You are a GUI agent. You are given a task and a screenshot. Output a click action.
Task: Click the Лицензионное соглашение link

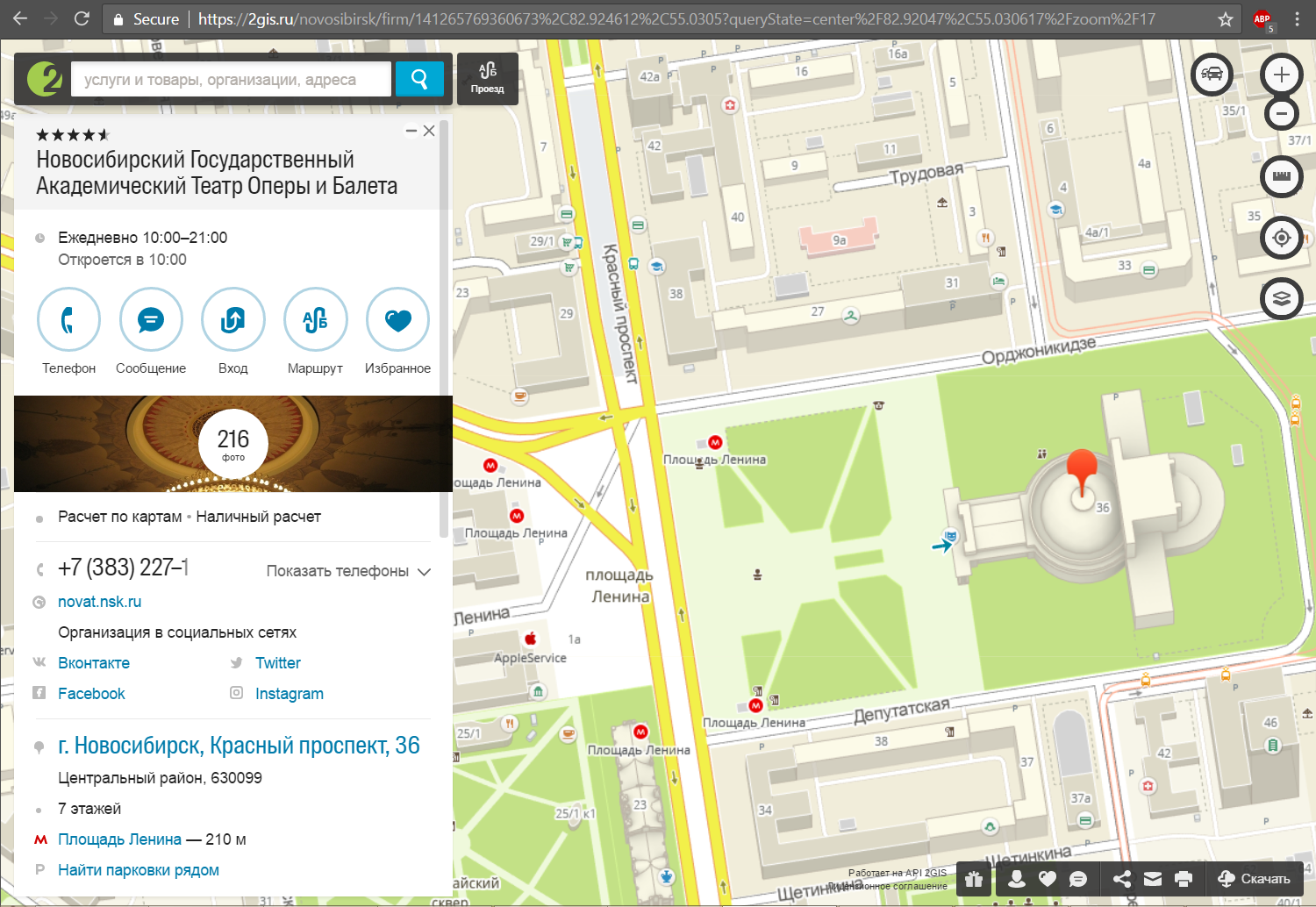(888, 886)
